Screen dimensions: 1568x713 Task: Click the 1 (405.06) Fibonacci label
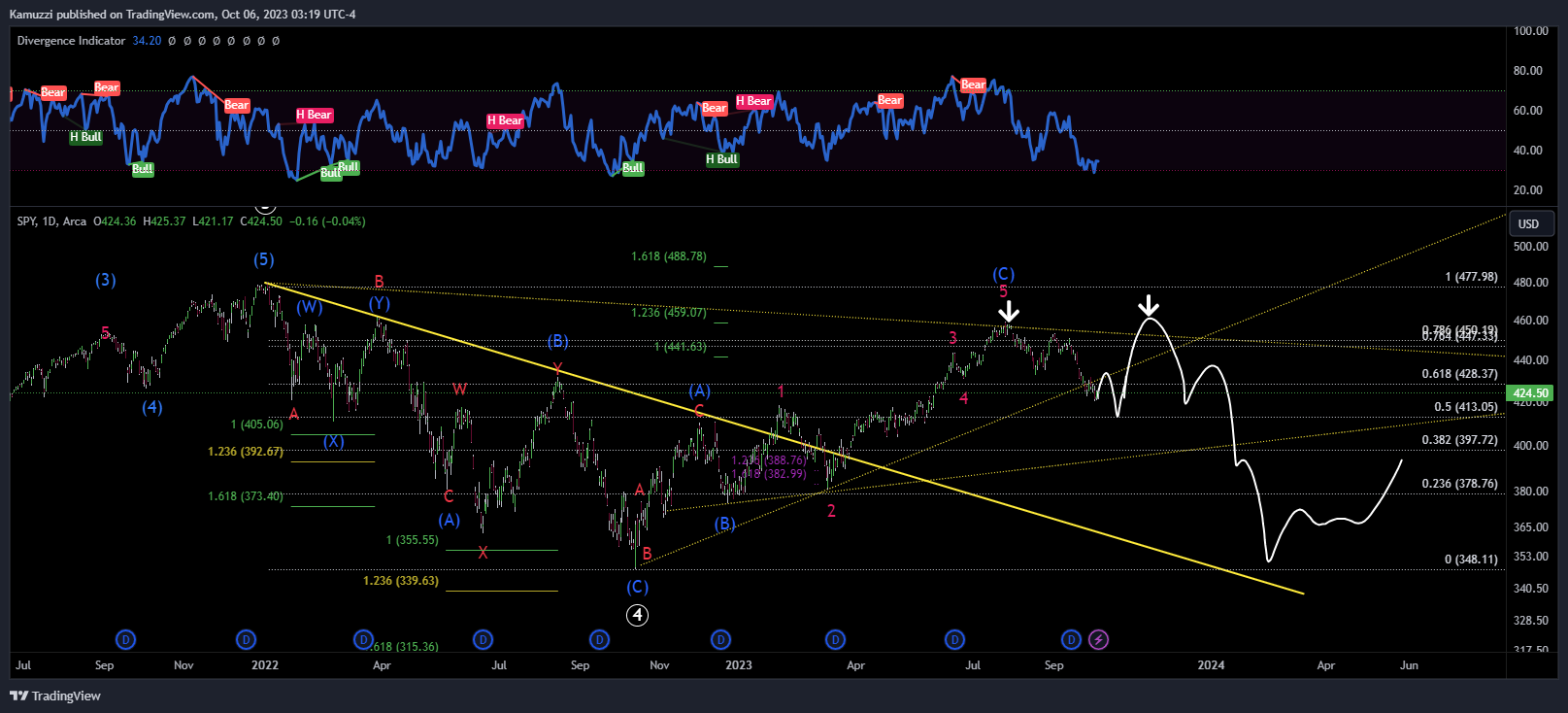click(x=257, y=424)
